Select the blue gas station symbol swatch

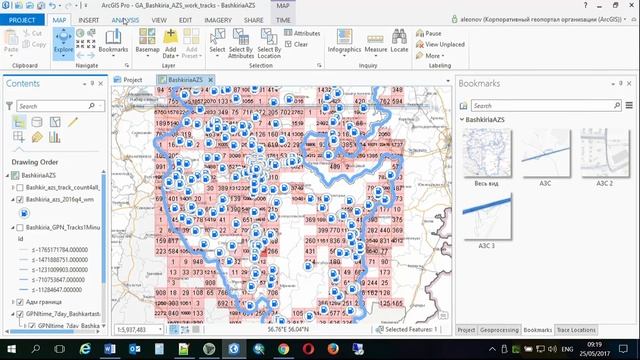point(24,213)
